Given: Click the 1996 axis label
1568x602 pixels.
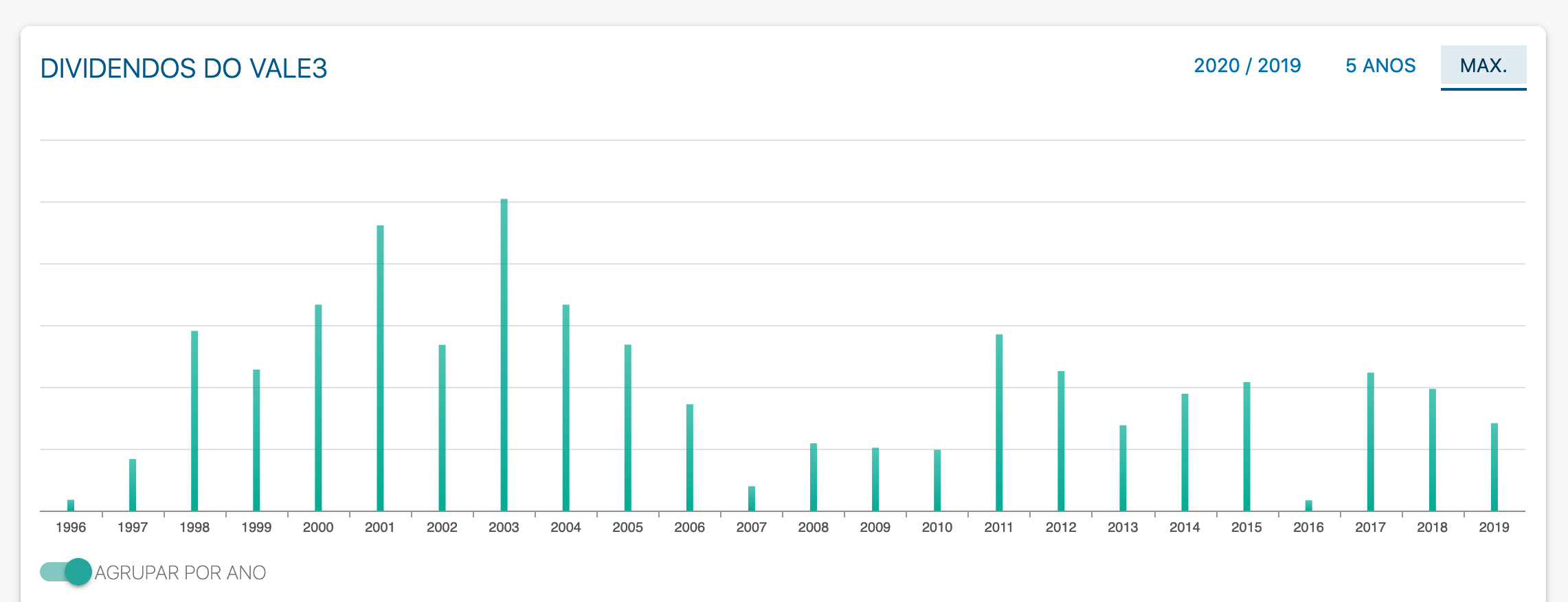Looking at the screenshot, I should (x=71, y=527).
